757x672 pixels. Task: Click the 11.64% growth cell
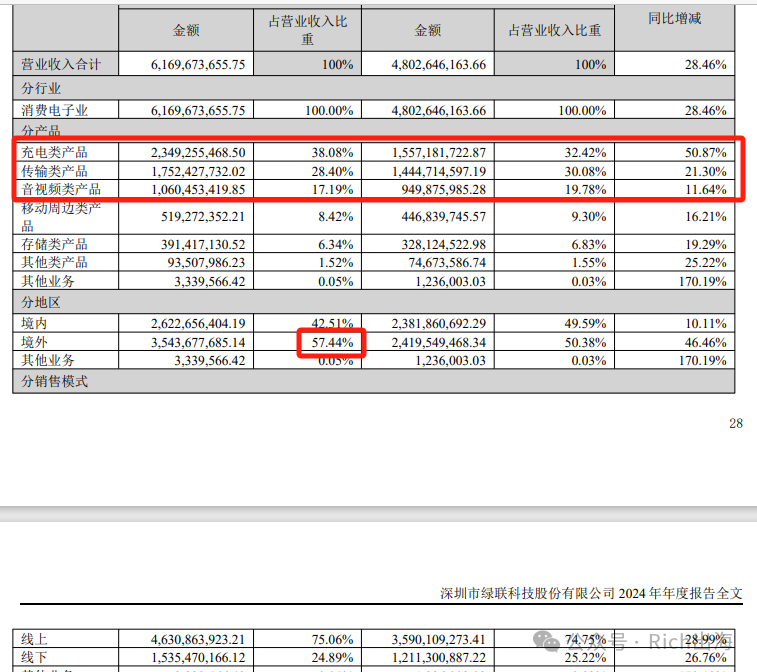tap(706, 190)
